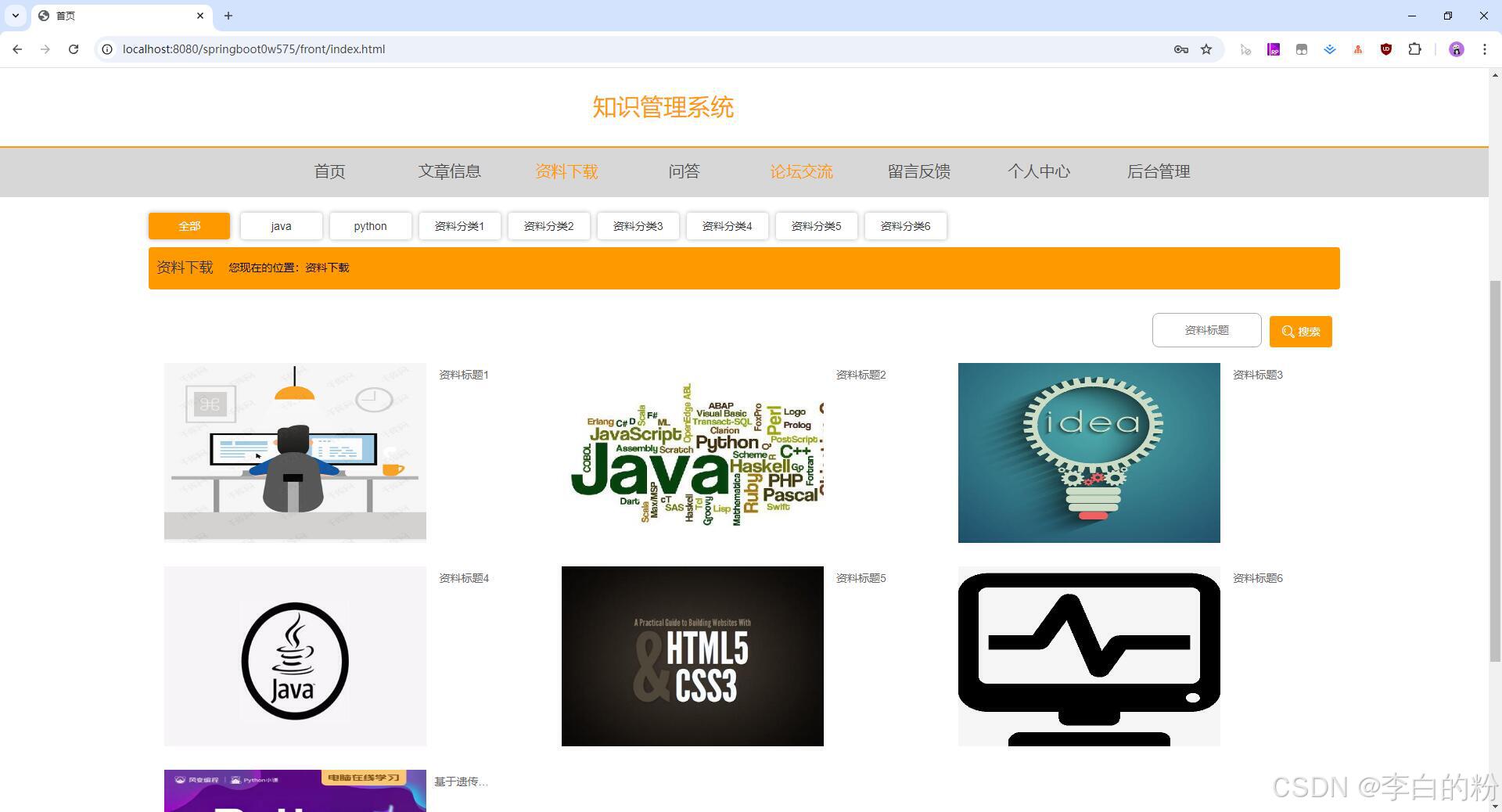Open the 文章信息 navigation item
Image resolution: width=1502 pixels, height=812 pixels.
(x=449, y=171)
